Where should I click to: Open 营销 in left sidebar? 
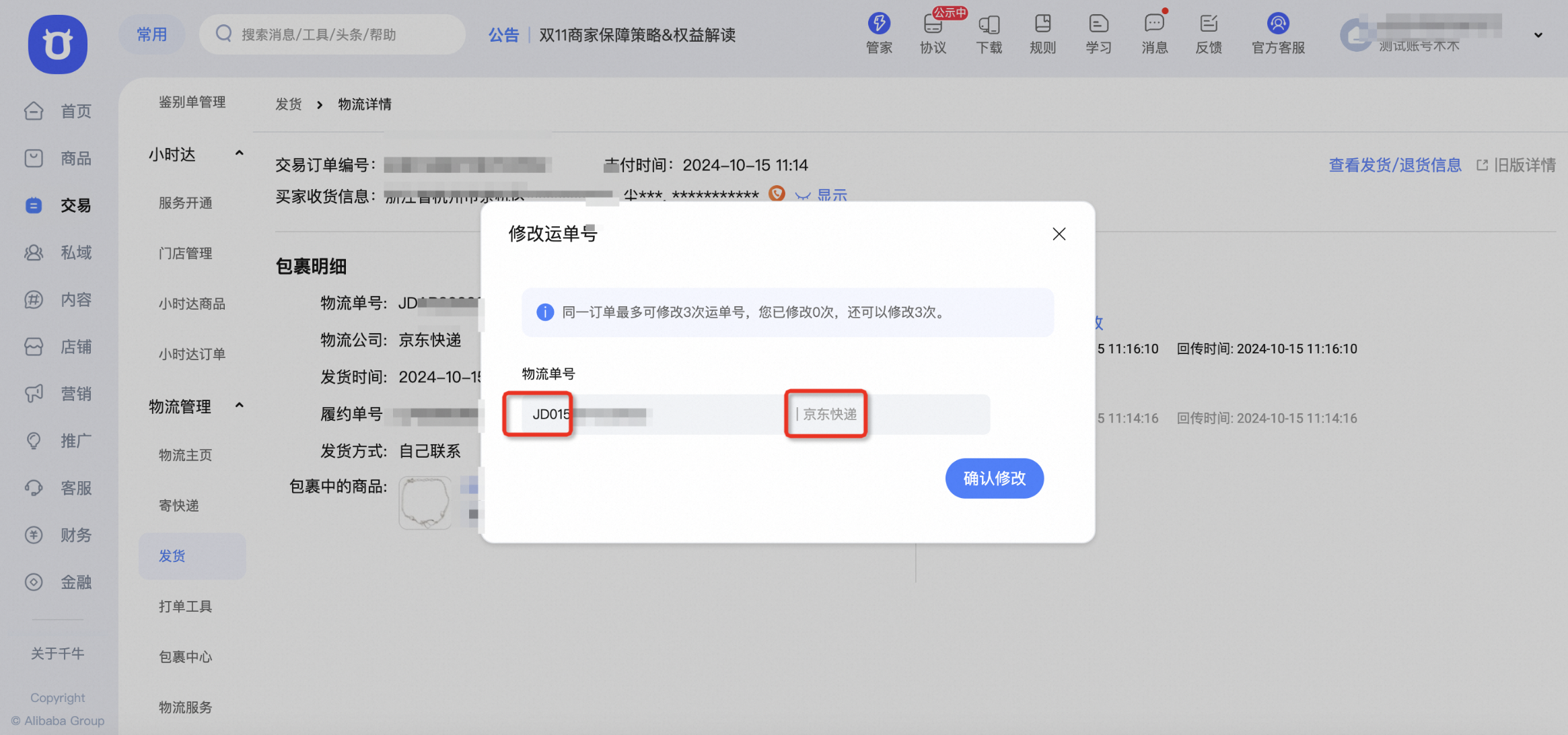tap(58, 394)
